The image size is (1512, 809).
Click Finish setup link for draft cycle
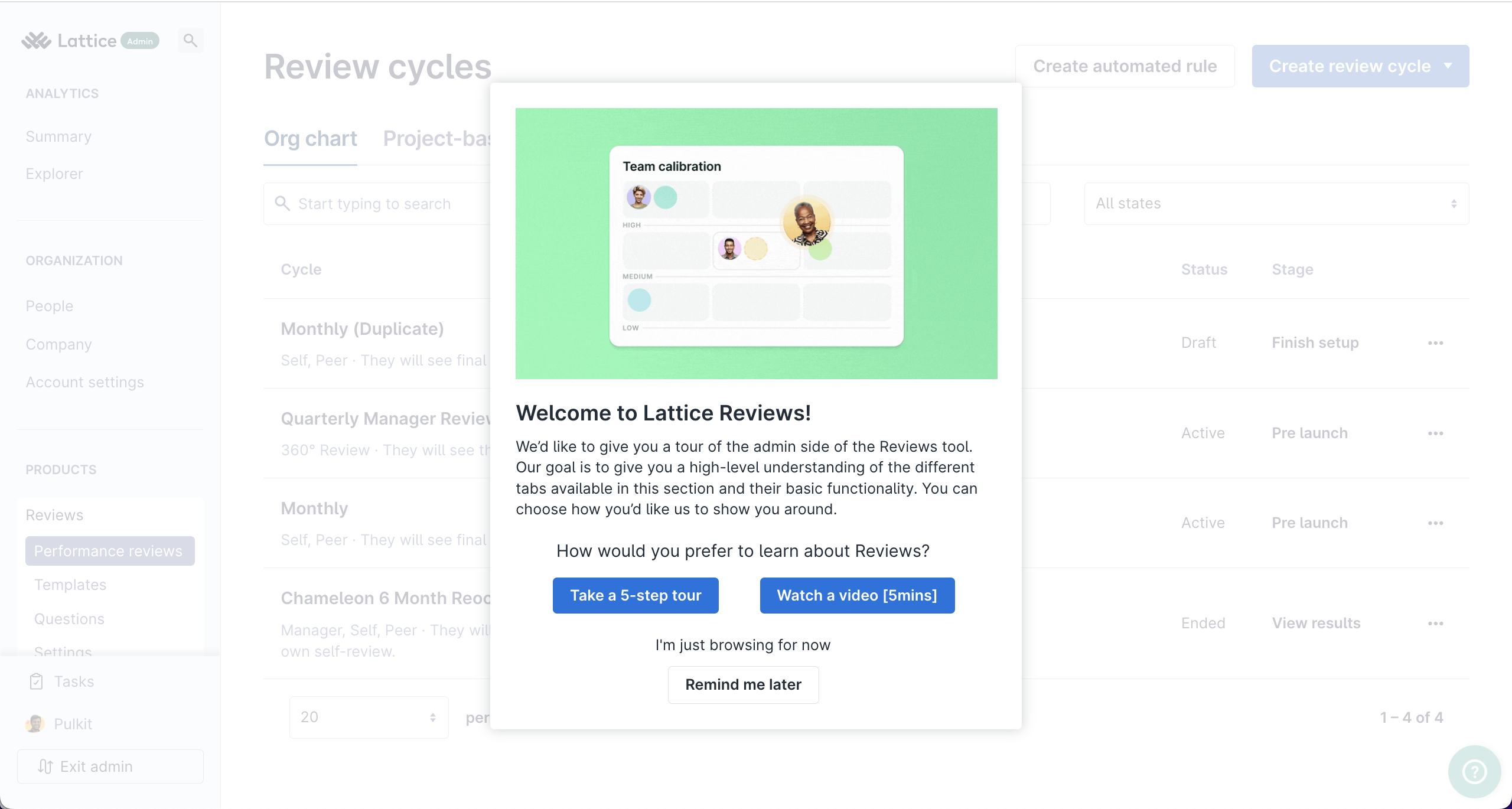pyautogui.click(x=1315, y=342)
